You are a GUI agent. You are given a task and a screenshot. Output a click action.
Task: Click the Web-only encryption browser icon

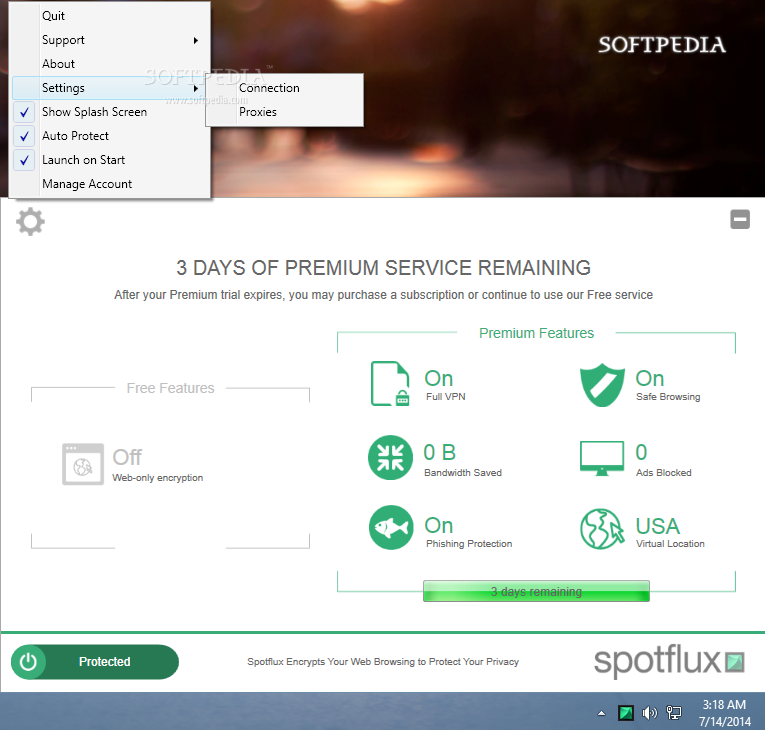click(x=83, y=464)
